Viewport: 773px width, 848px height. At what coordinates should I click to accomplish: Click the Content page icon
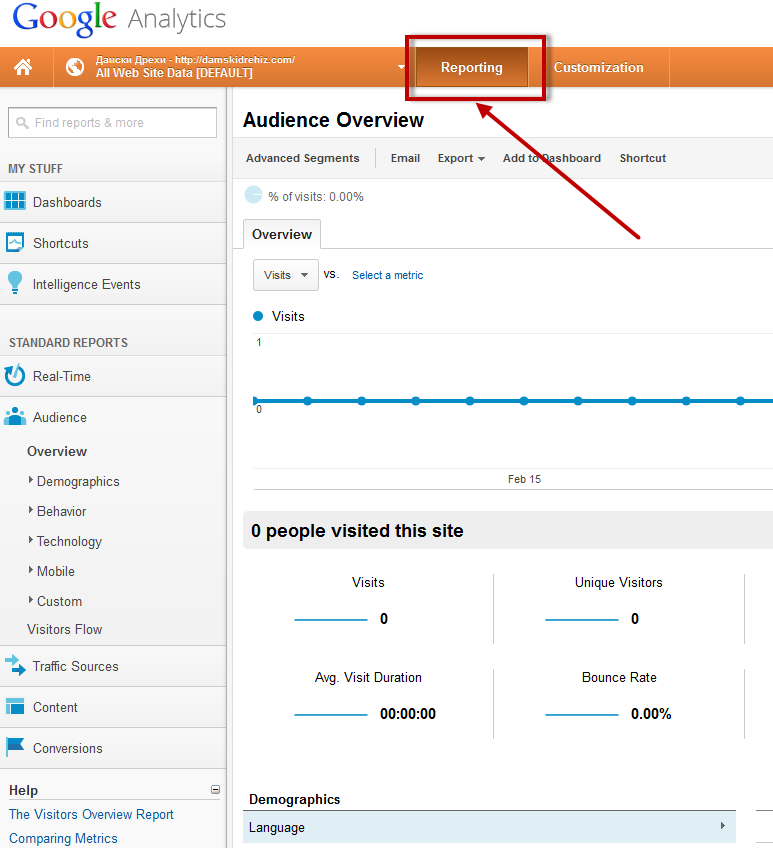click(15, 707)
